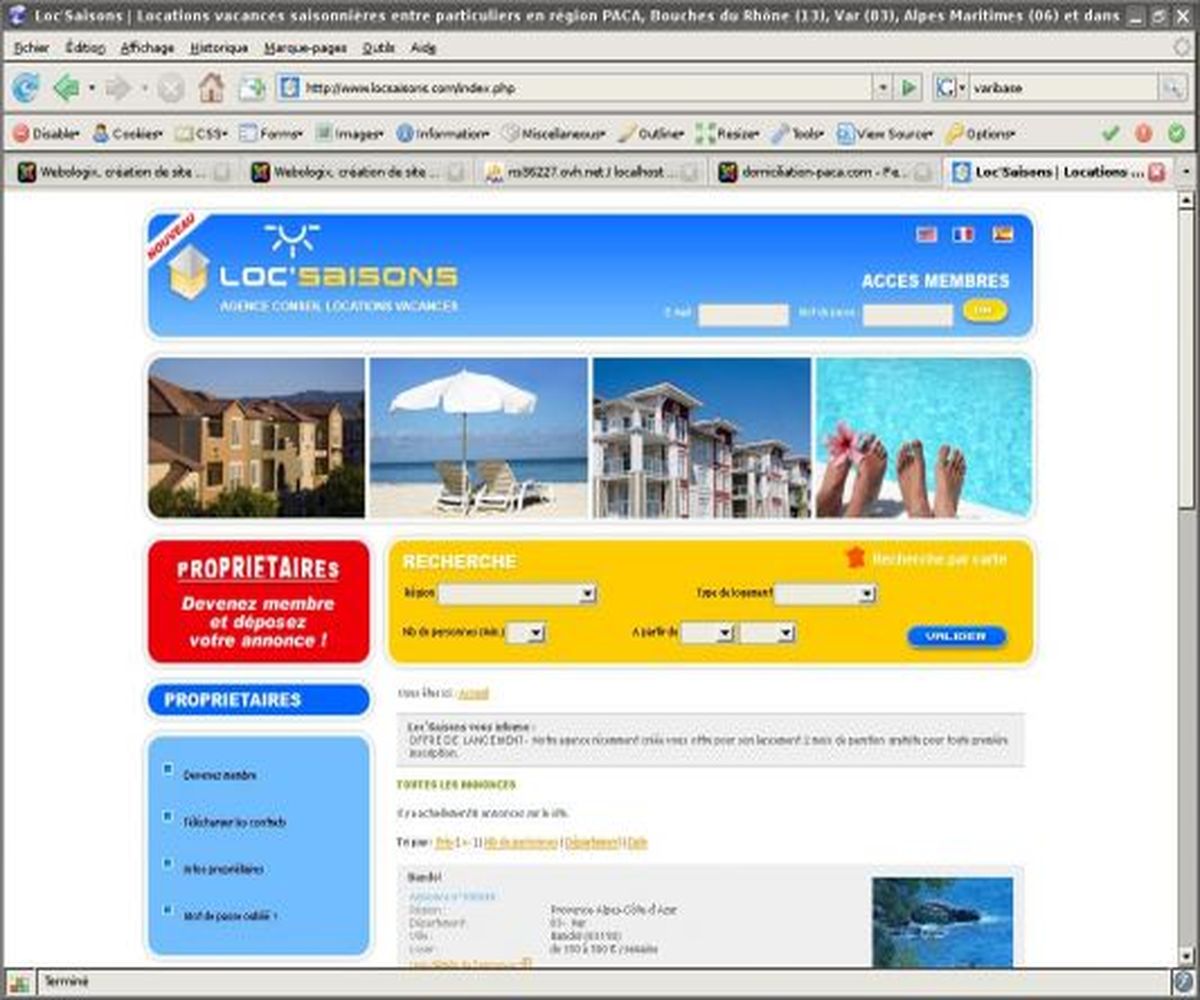
Task: Open the search engine selector dropdown
Action: tap(961, 88)
